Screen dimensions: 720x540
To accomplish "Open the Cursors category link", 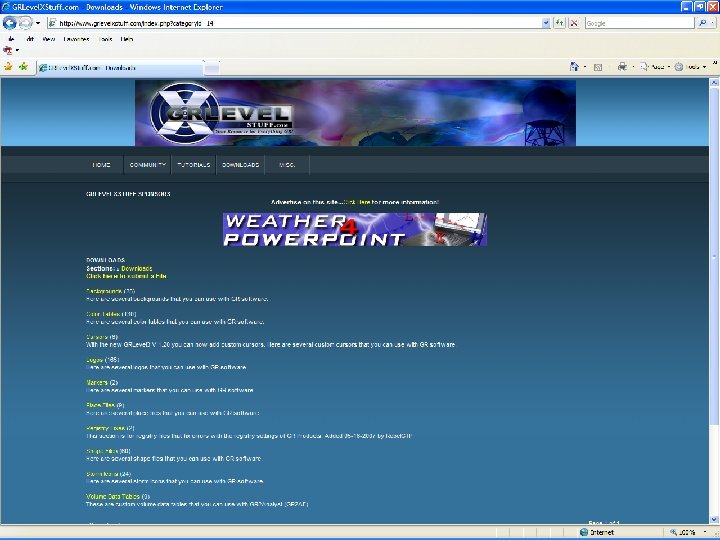I will point(97,337).
